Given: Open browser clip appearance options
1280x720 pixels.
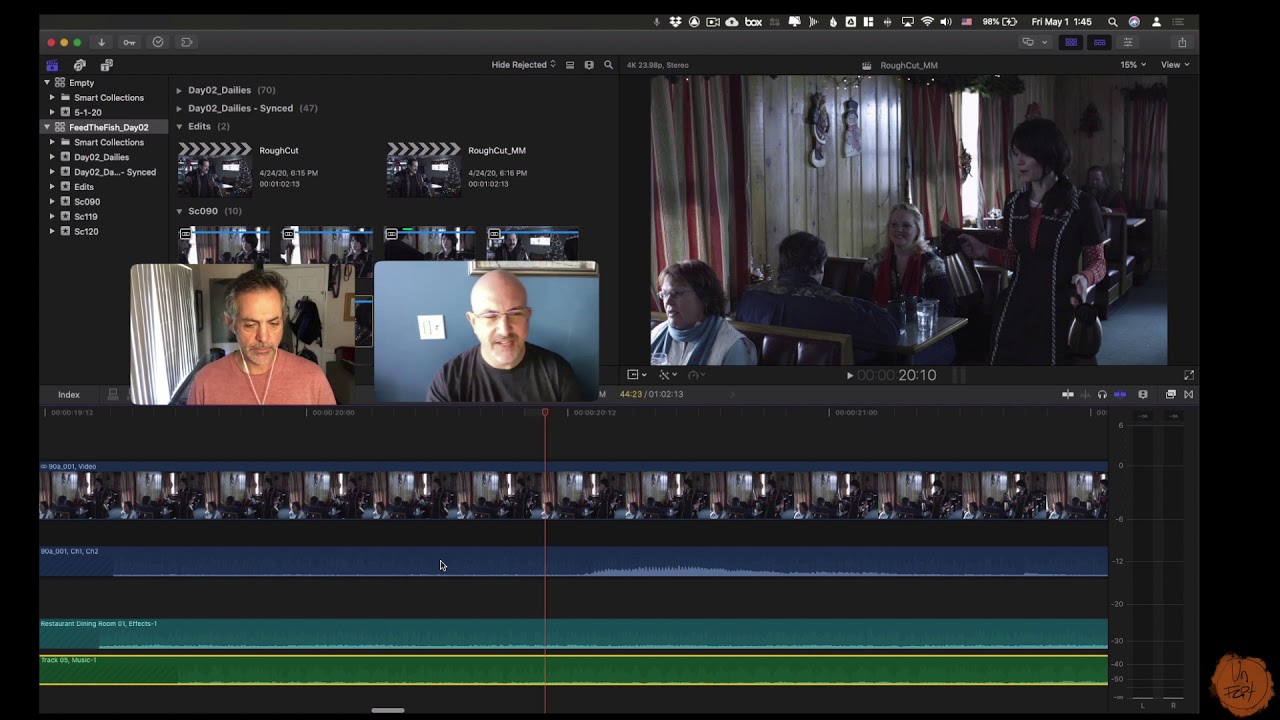Looking at the screenshot, I should click(589, 65).
